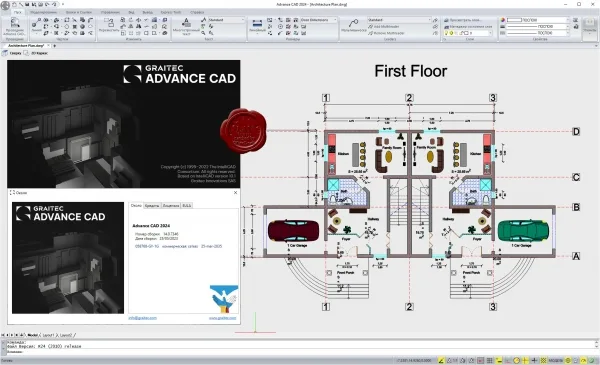
Task: Open the Справка ribbon tab
Action: point(197,12)
